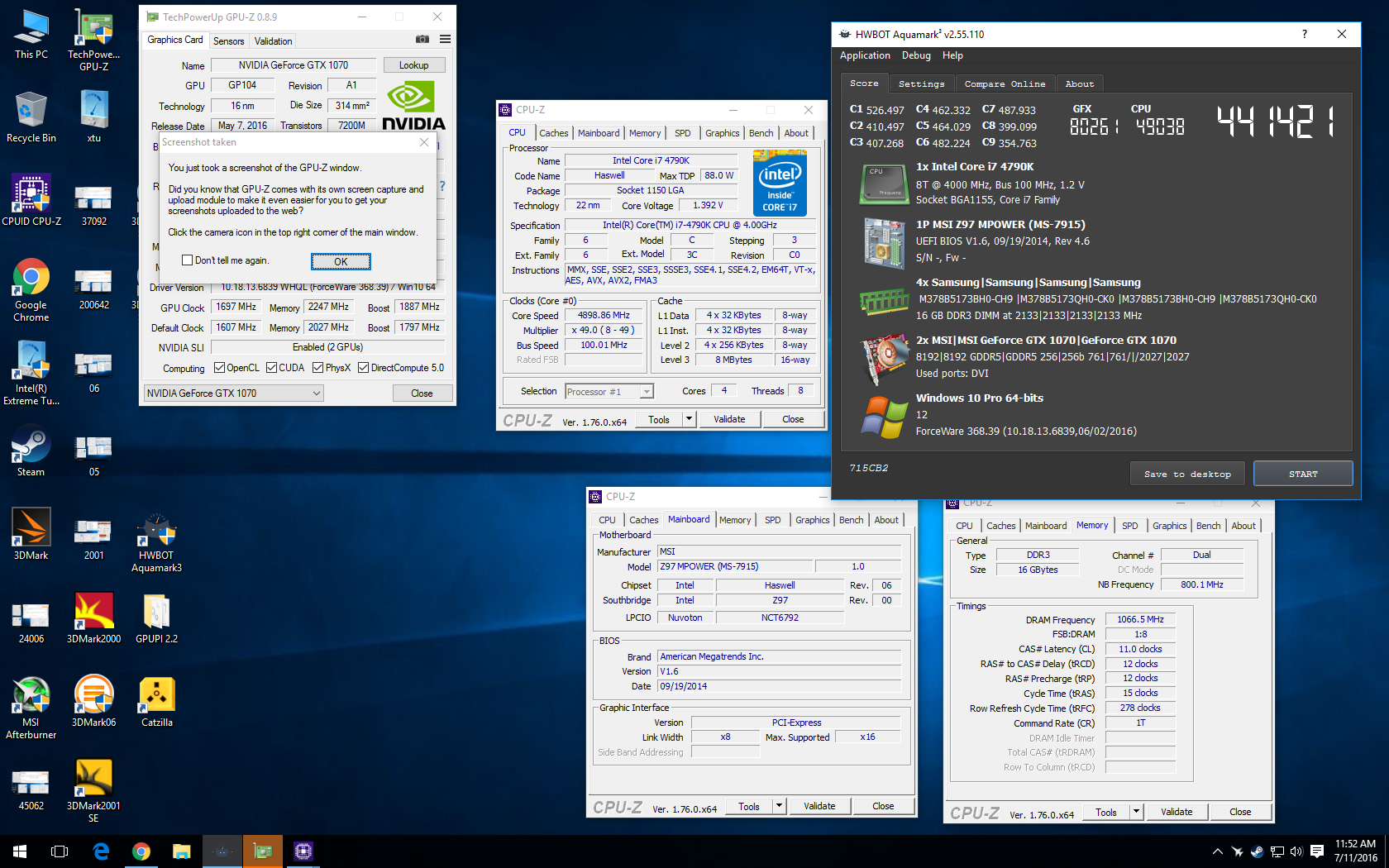The image size is (1389, 868).
Task: Open File Explorer from the taskbar
Action: [x=181, y=851]
